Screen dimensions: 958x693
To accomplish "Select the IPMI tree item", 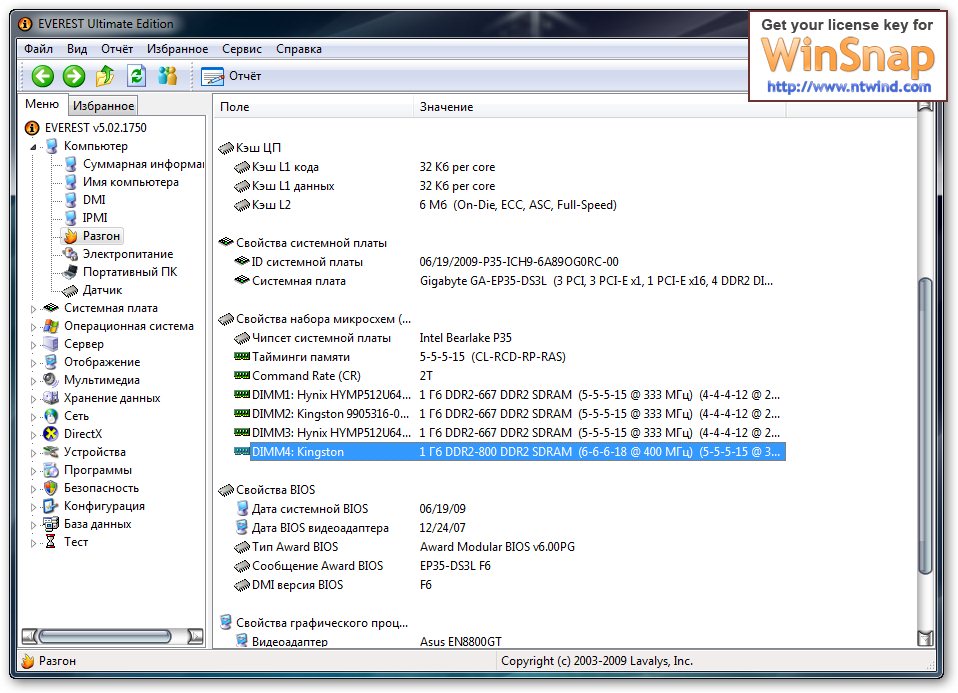I will click(x=95, y=218).
